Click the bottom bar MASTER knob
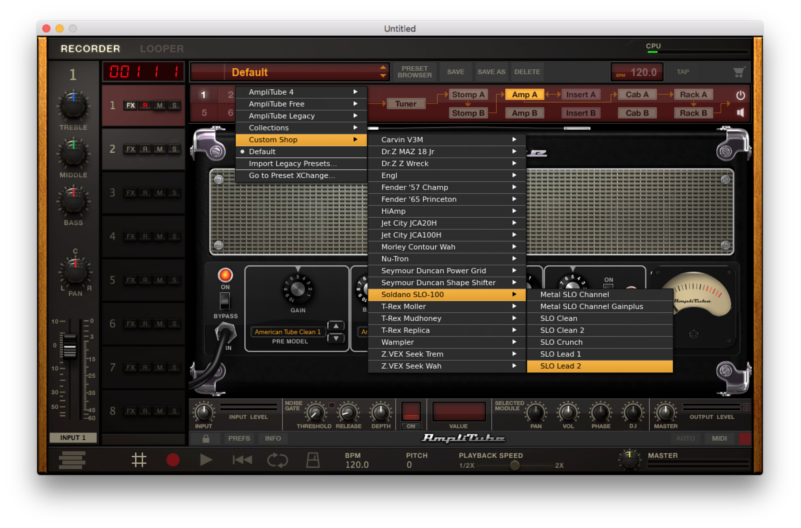801x528 pixels. [665, 412]
